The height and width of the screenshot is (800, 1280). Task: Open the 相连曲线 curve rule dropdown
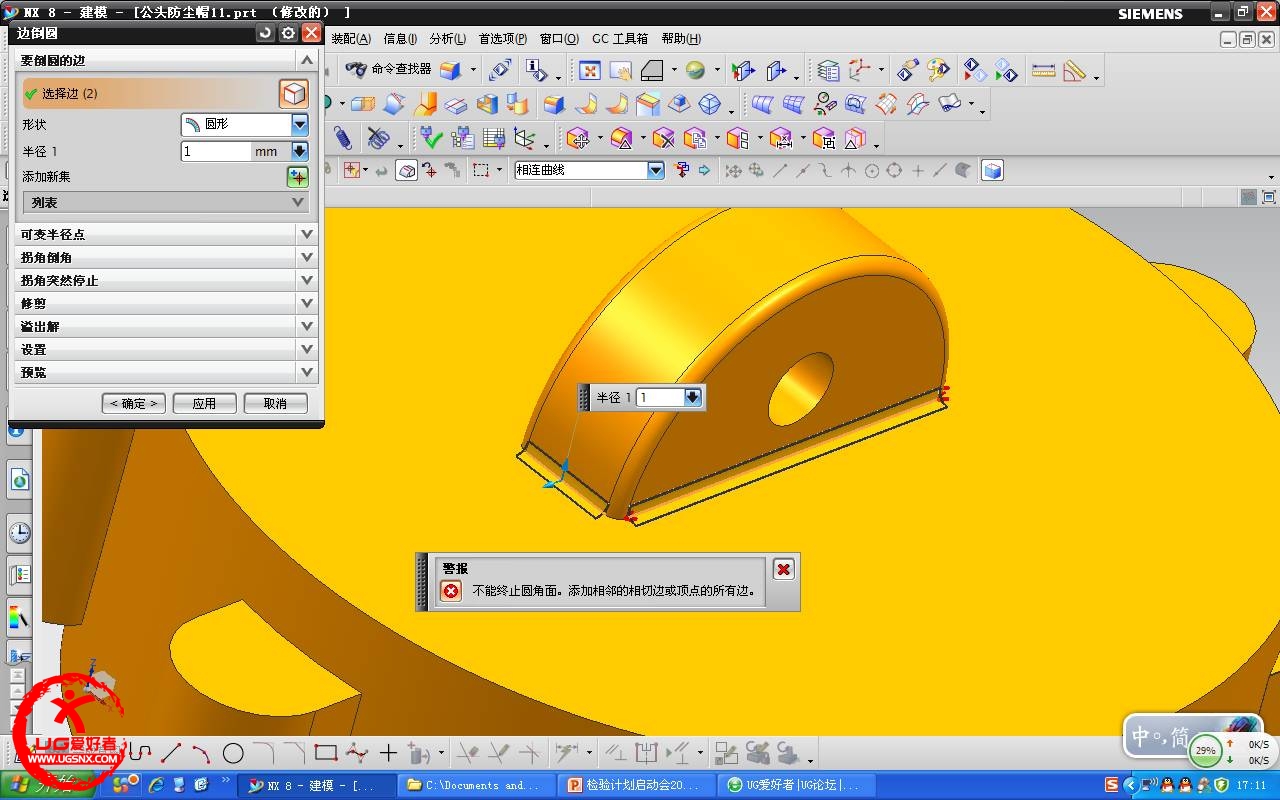click(x=656, y=171)
